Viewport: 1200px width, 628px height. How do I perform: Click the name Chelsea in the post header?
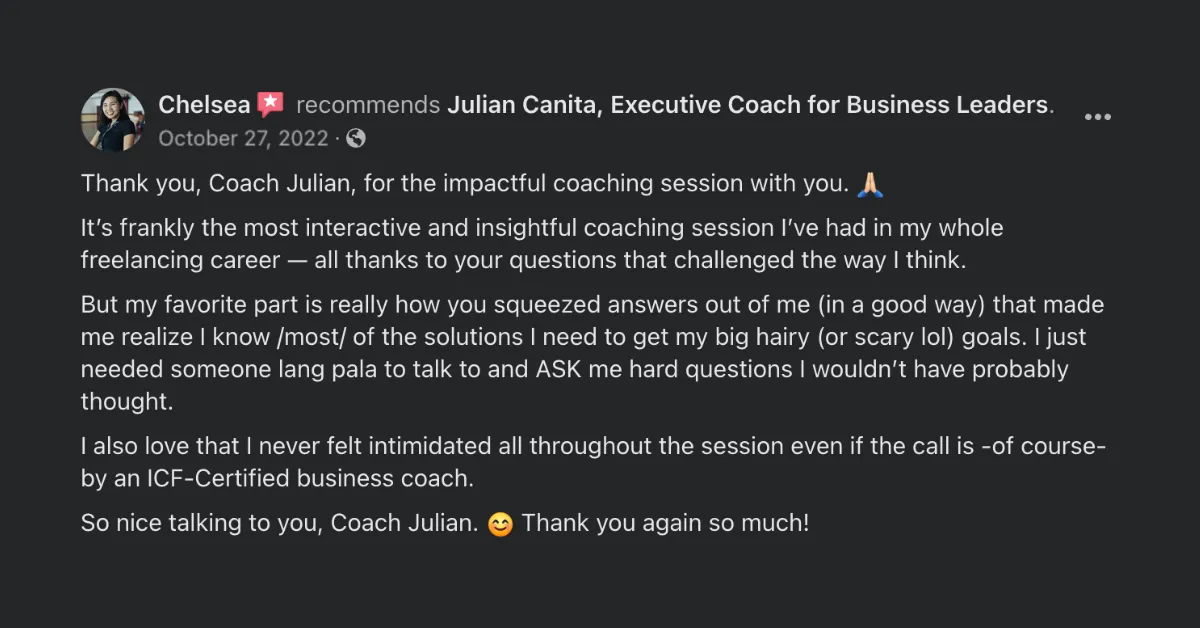coord(204,105)
